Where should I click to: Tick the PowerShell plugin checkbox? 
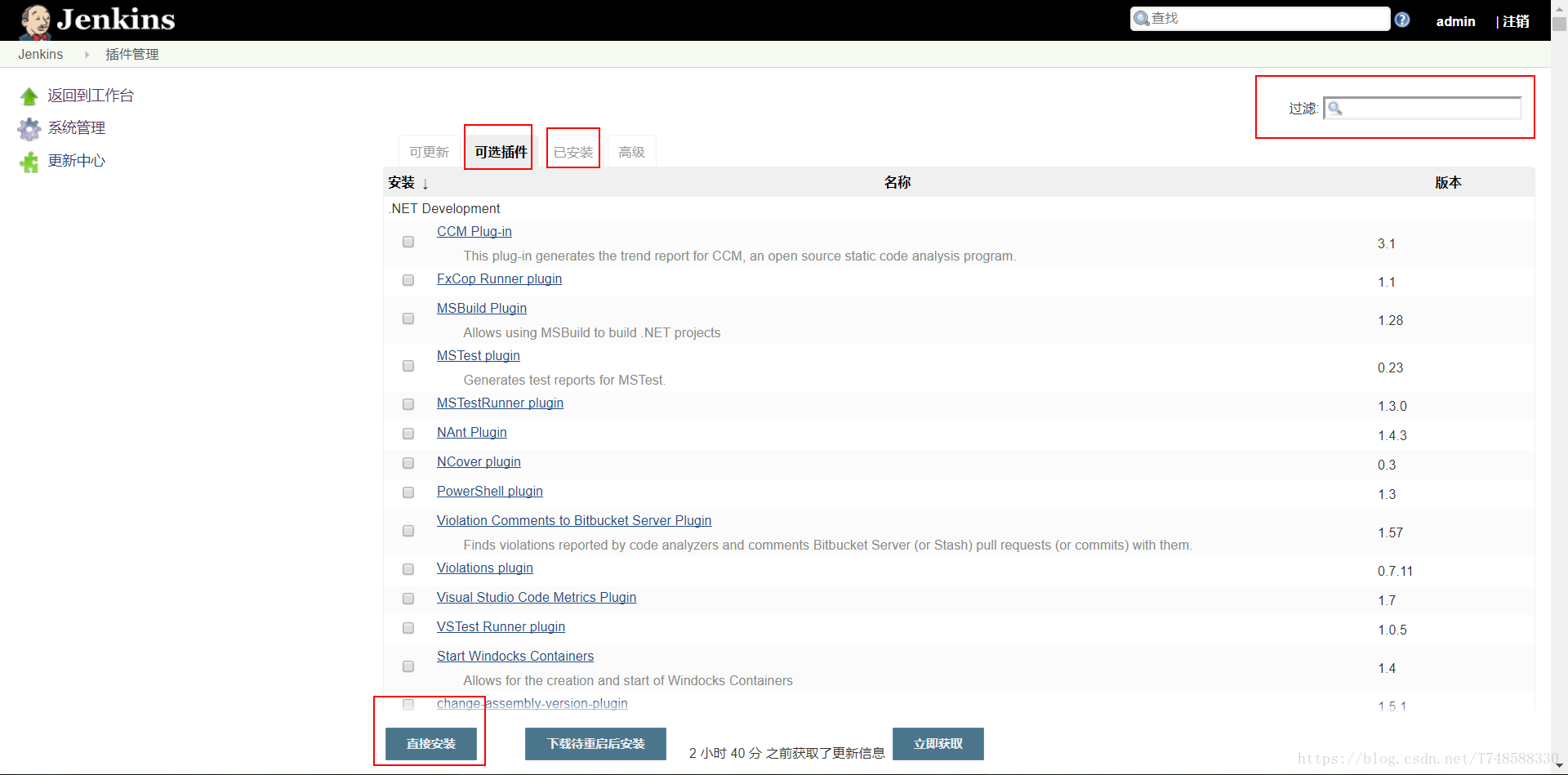click(408, 492)
